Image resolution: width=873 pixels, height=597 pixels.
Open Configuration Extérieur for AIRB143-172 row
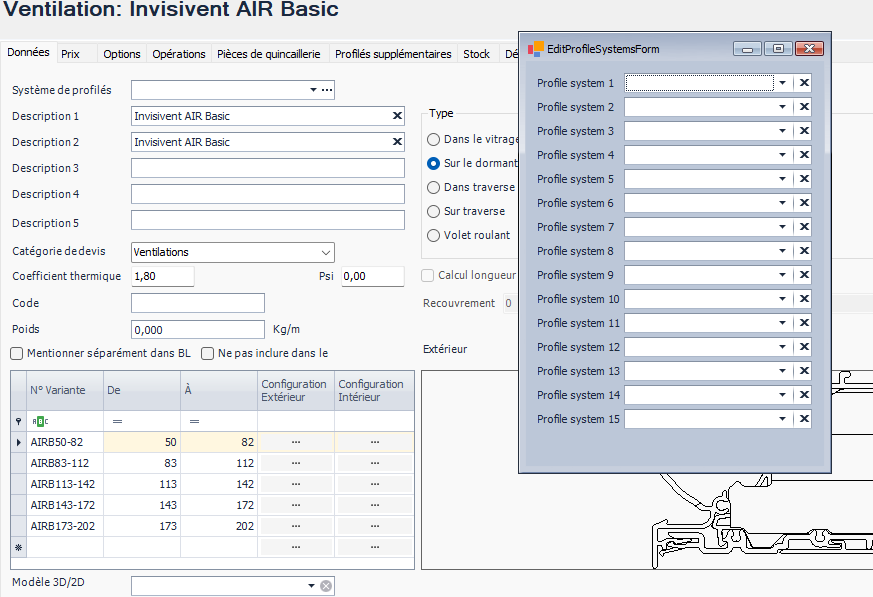pyautogui.click(x=296, y=505)
